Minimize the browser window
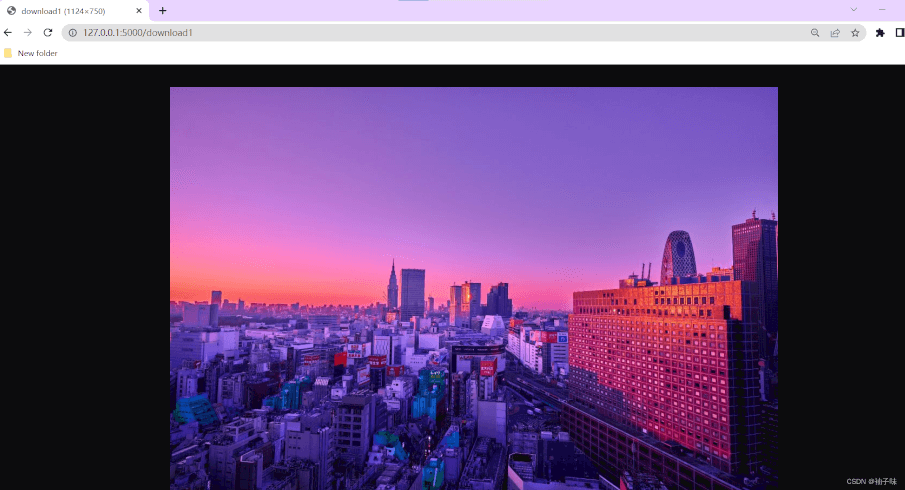The width and height of the screenshot is (905, 490). (x=882, y=10)
